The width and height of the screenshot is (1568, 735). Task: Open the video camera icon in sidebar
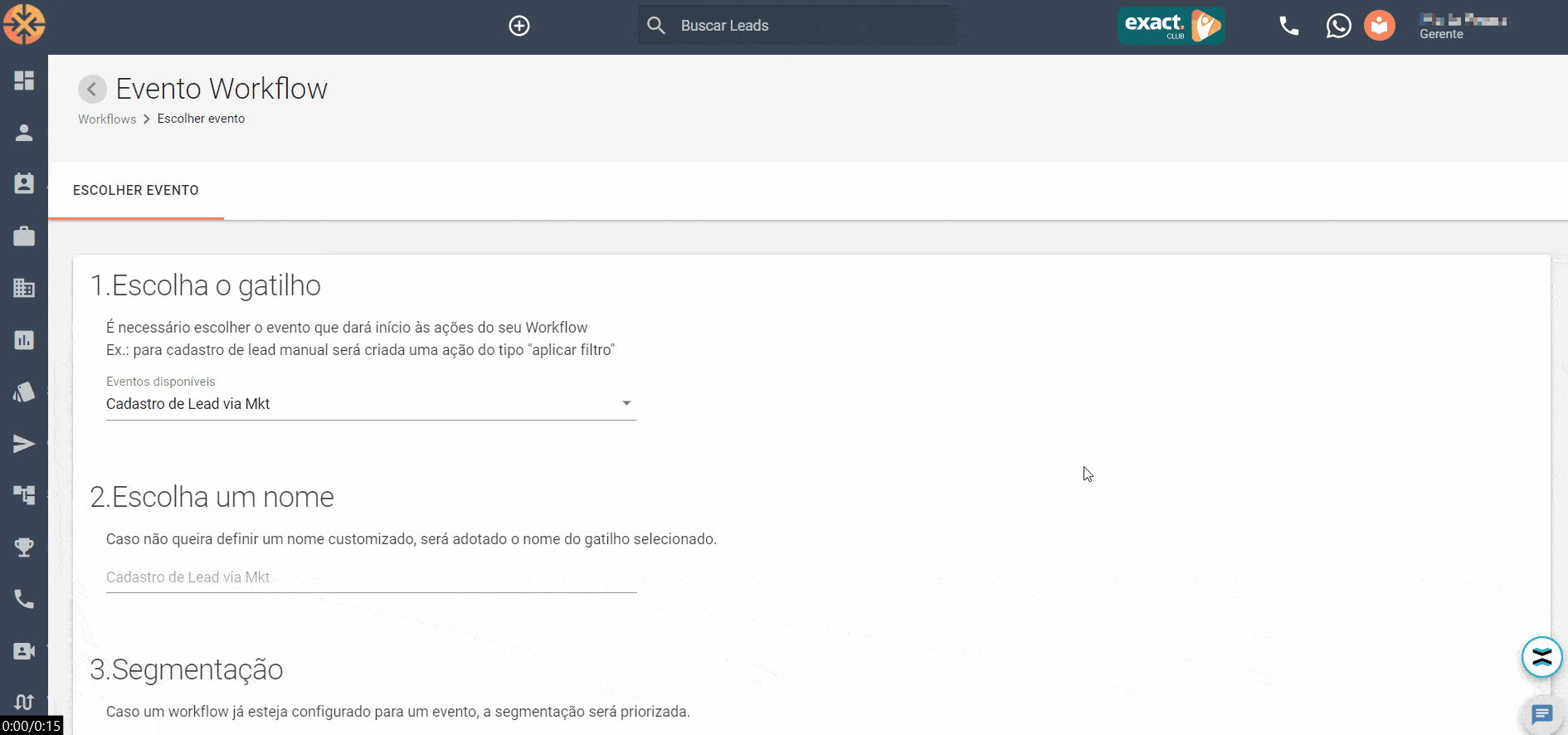tap(24, 651)
